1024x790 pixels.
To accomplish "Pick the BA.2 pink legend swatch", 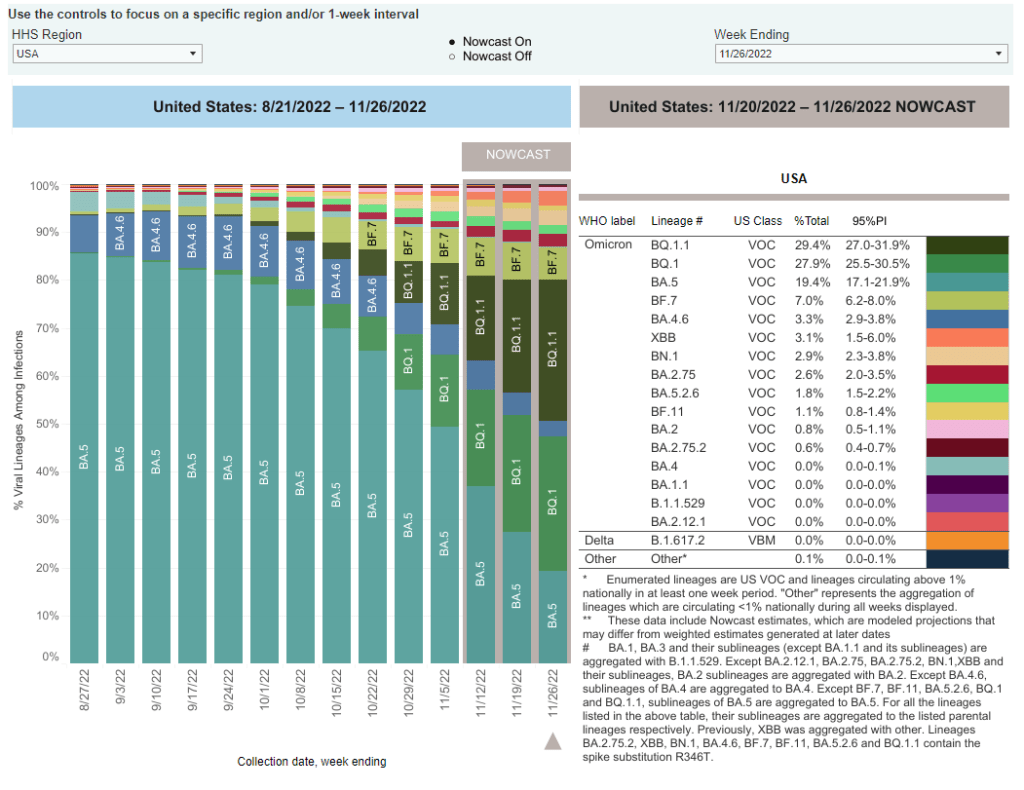I will (x=967, y=430).
